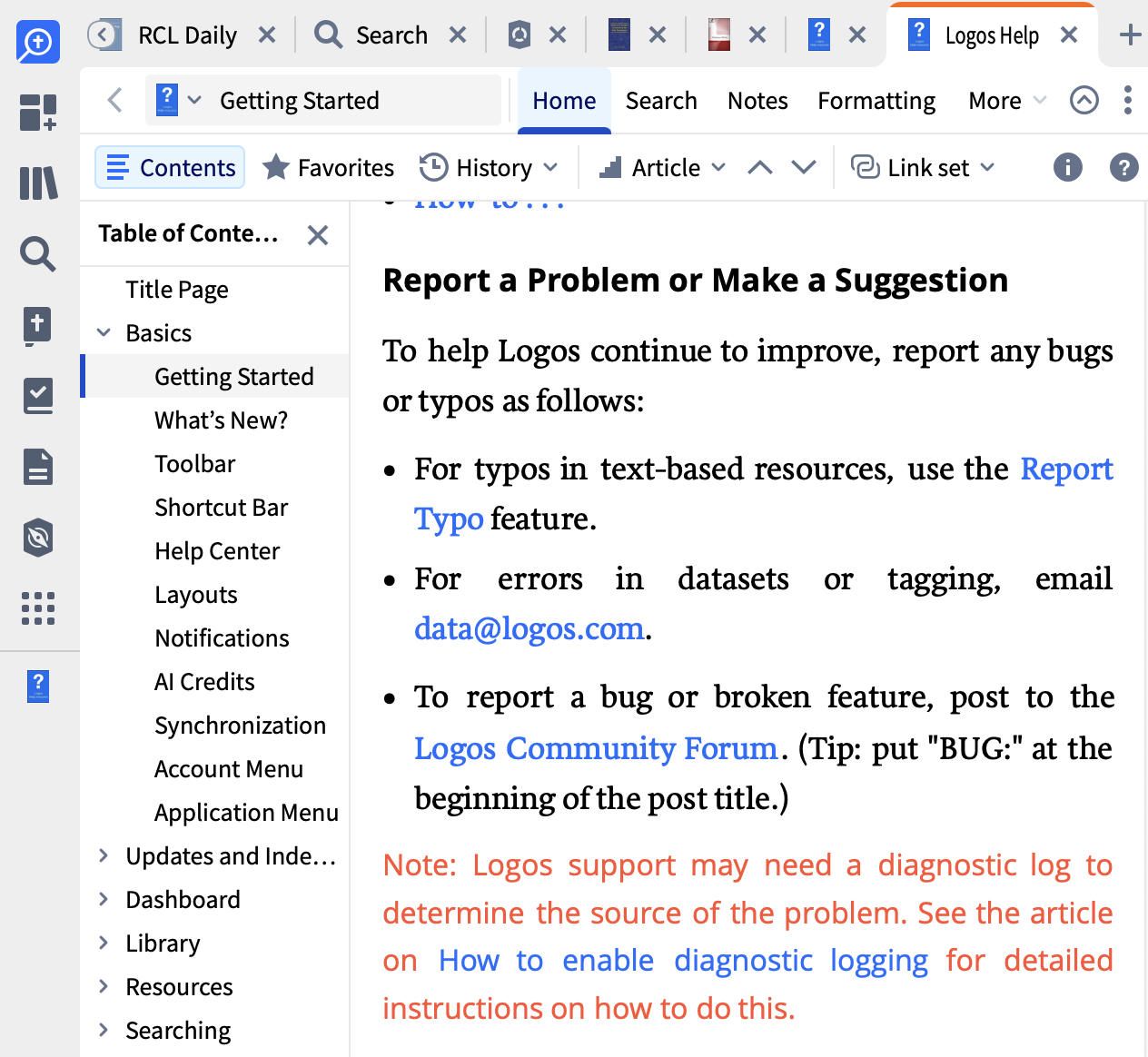Image resolution: width=1148 pixels, height=1057 pixels.
Task: Select Title Page in the contents
Action: pos(177,290)
